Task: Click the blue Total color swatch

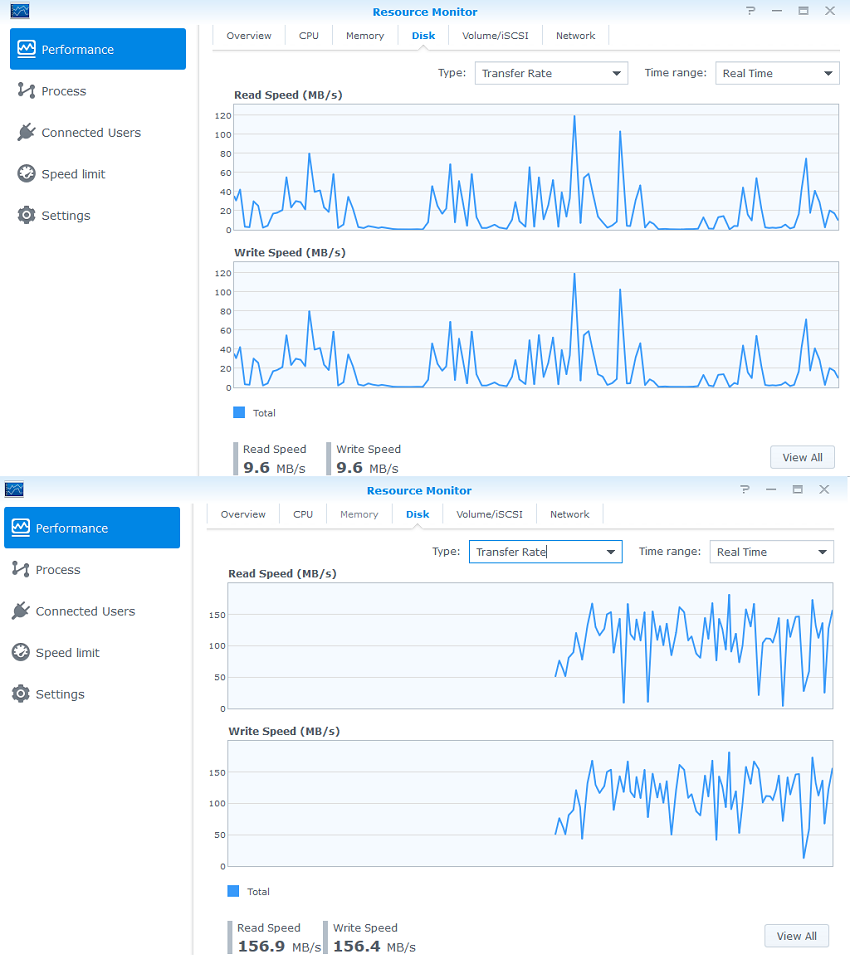Action: coord(239,412)
